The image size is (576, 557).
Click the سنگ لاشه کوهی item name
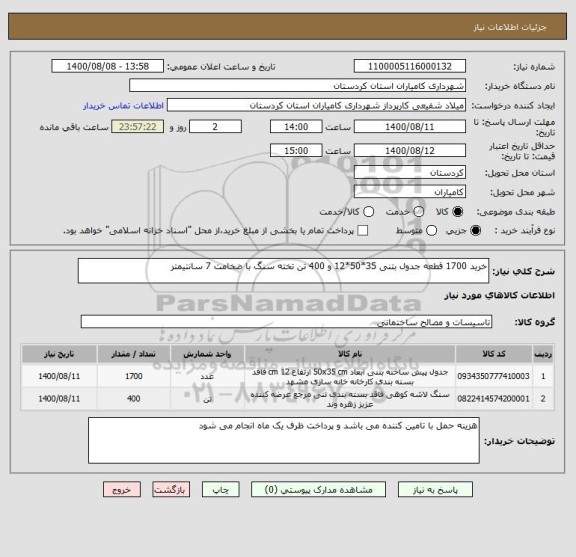(x=350, y=399)
